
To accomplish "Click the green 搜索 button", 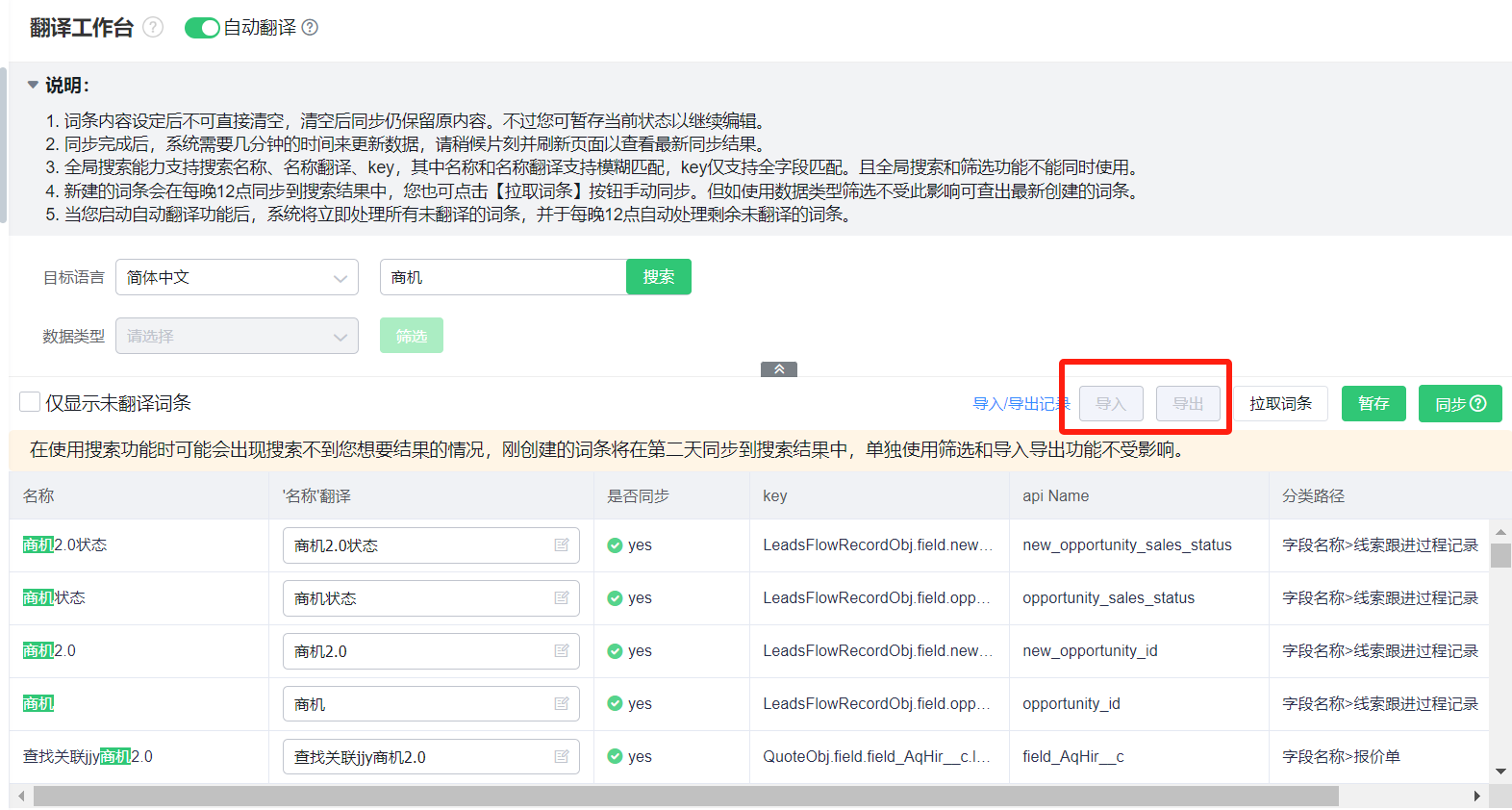I will pyautogui.click(x=659, y=277).
